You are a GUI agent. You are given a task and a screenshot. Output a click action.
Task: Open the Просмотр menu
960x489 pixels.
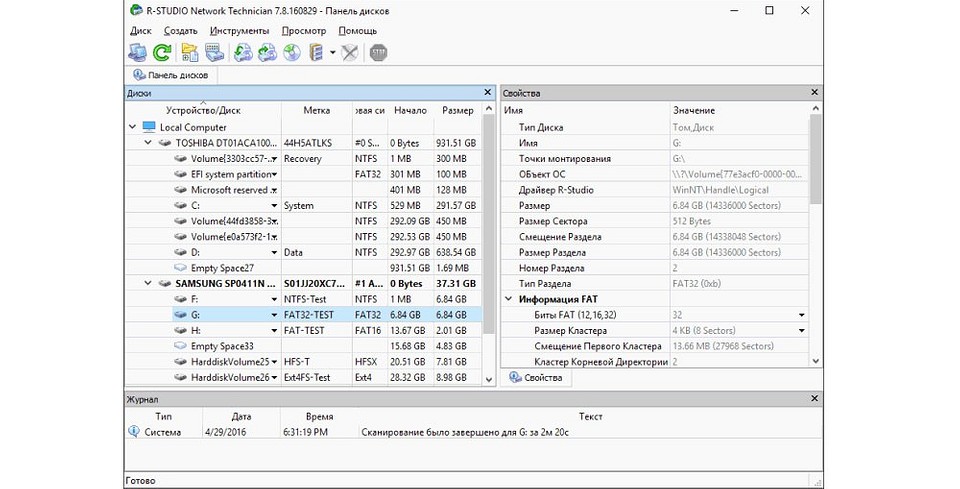click(x=303, y=31)
